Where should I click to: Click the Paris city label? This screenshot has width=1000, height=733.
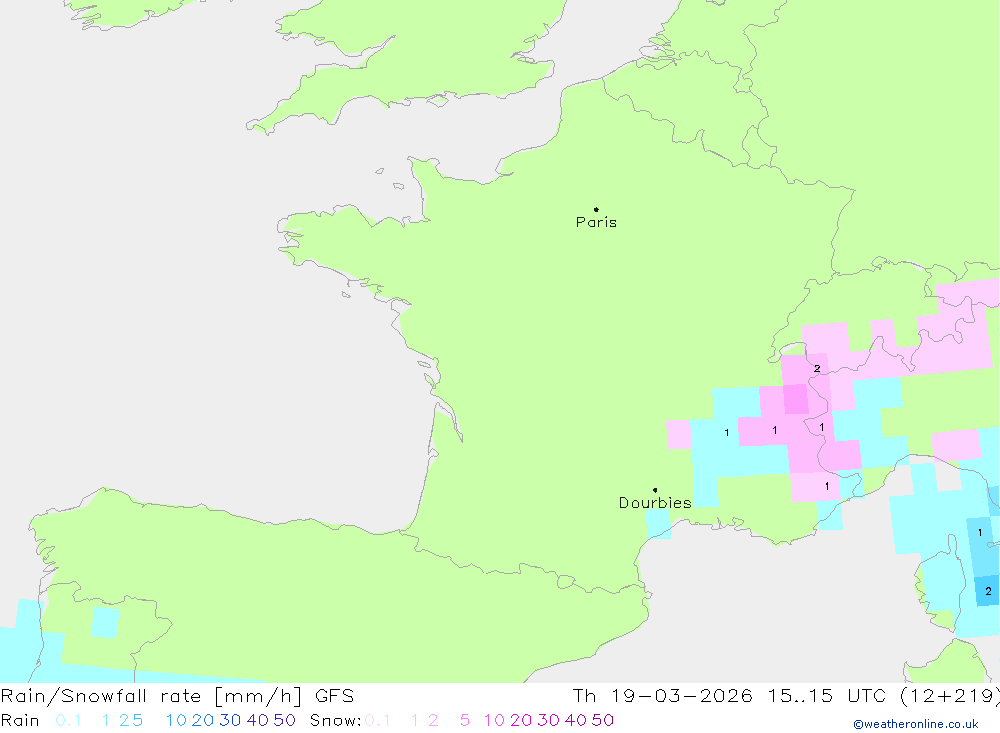coord(596,222)
